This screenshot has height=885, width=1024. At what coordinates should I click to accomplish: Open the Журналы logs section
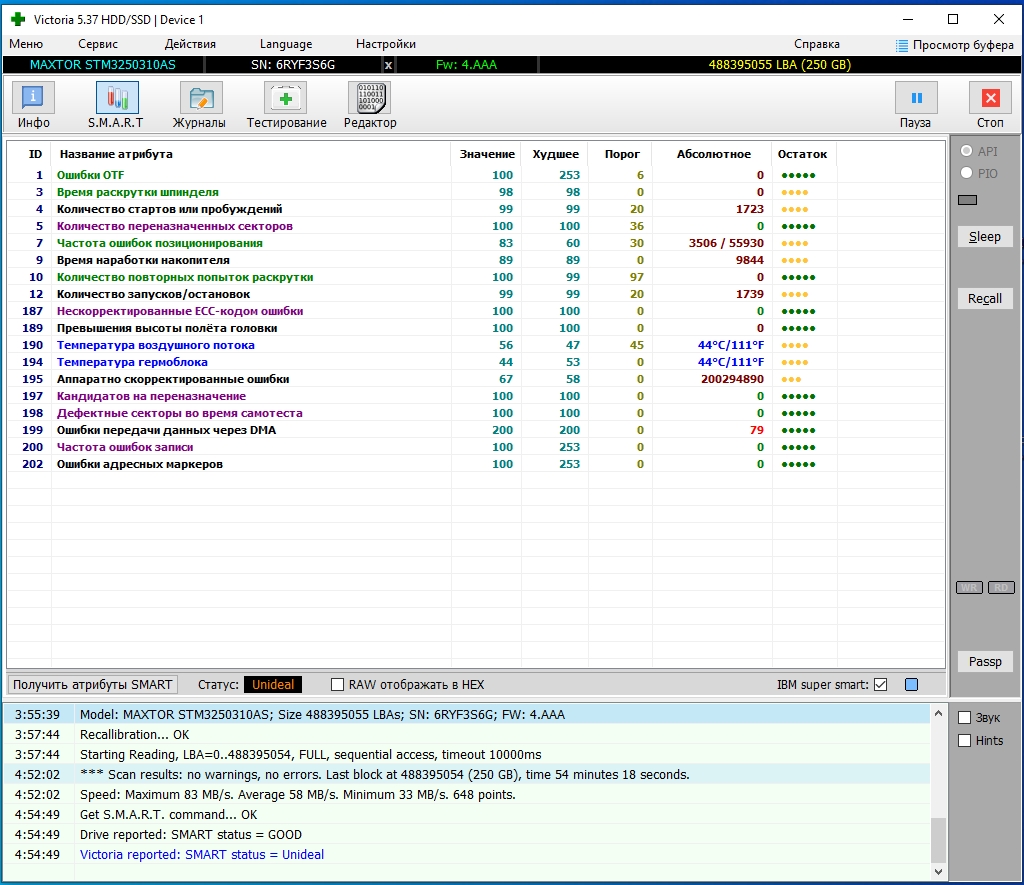[200, 105]
